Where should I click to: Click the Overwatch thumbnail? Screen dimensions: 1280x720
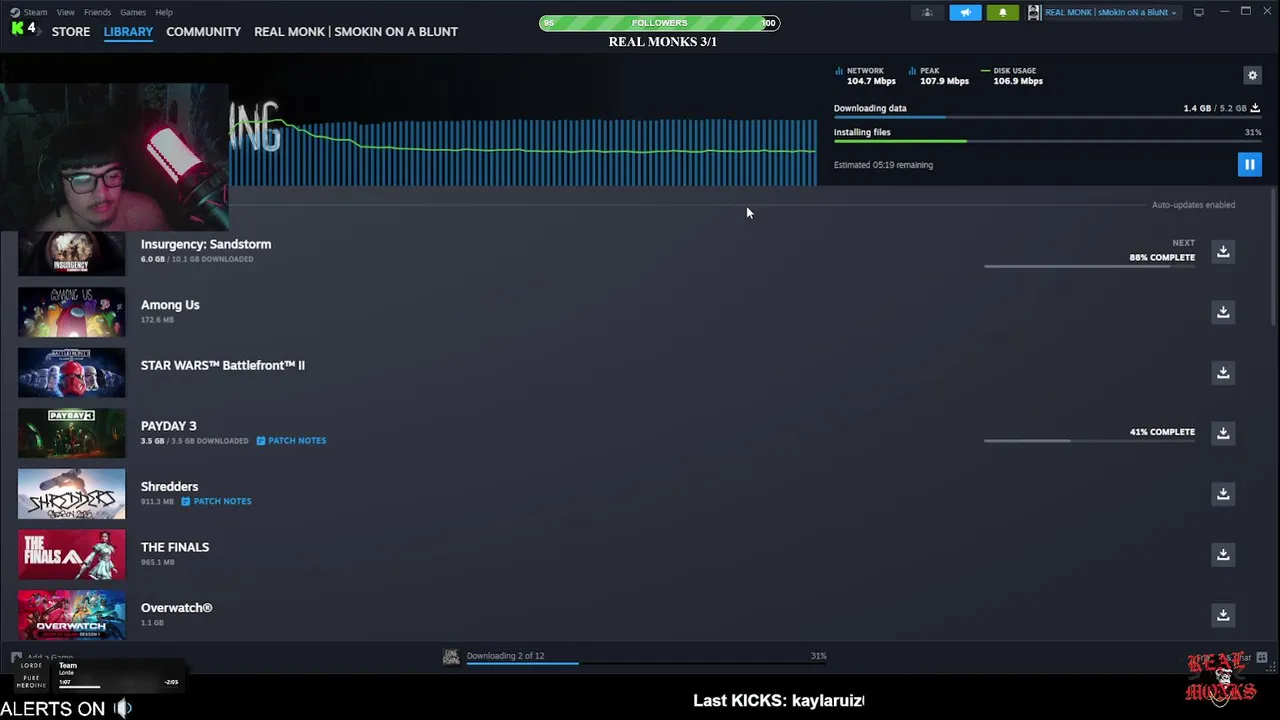pos(72,615)
